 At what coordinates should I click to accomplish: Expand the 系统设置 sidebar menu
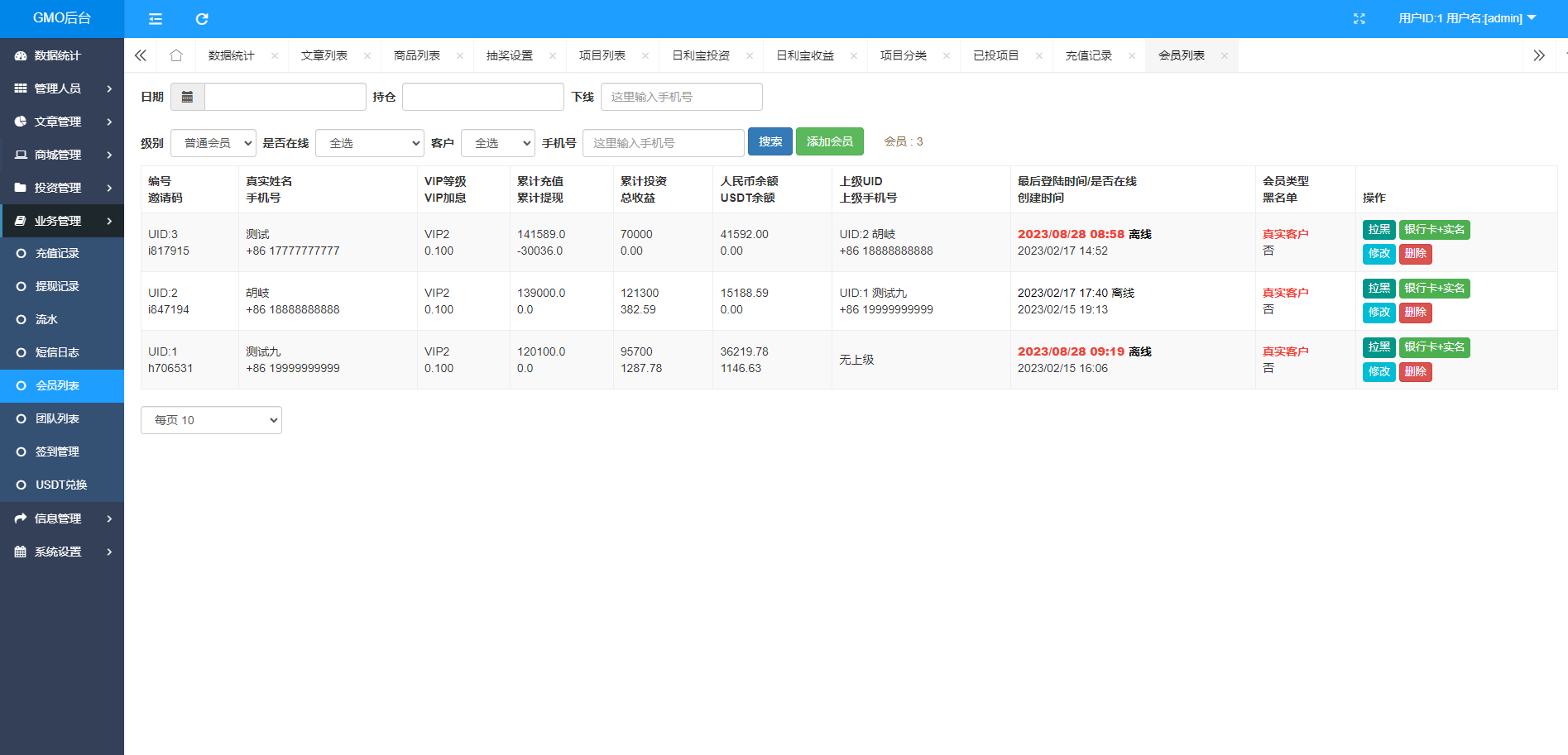coord(62,552)
